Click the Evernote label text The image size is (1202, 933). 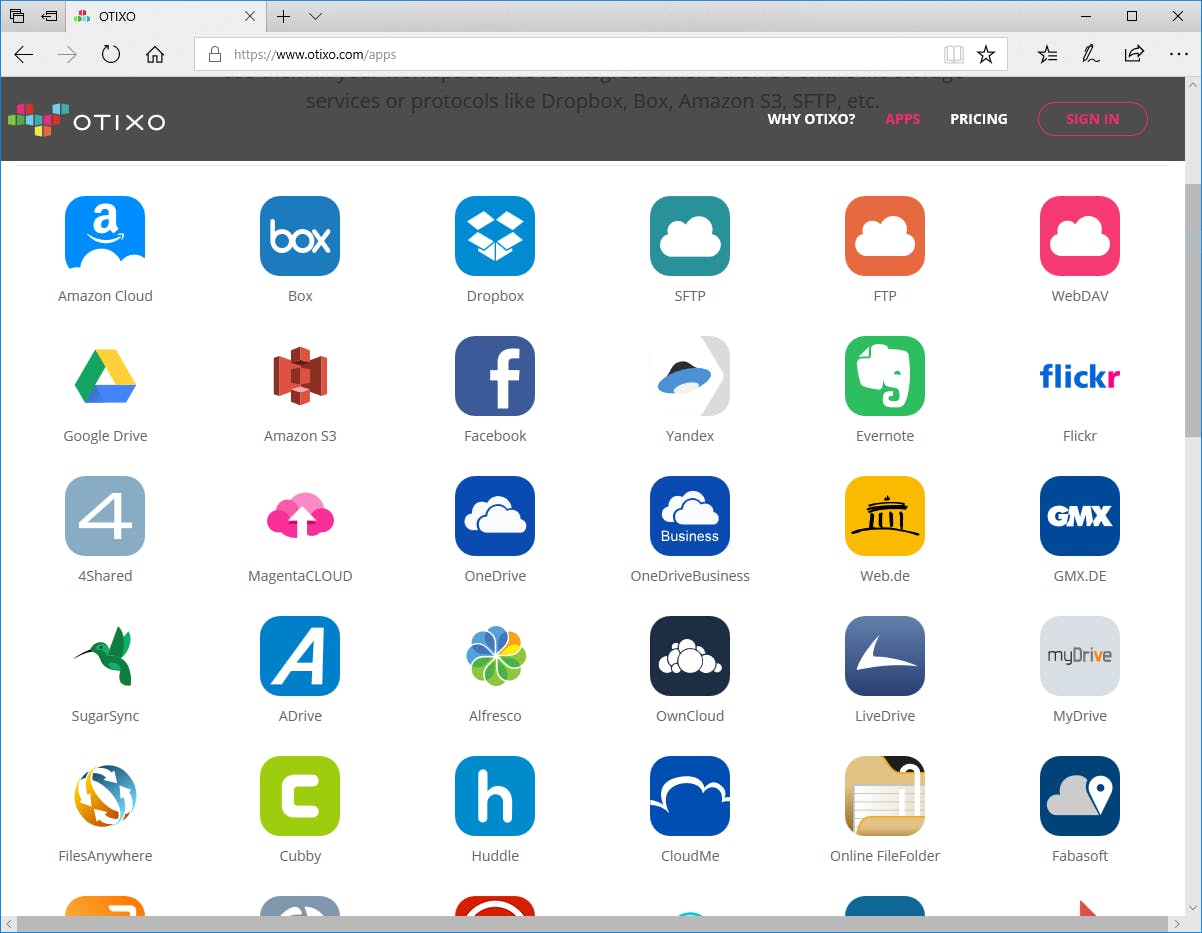[885, 436]
